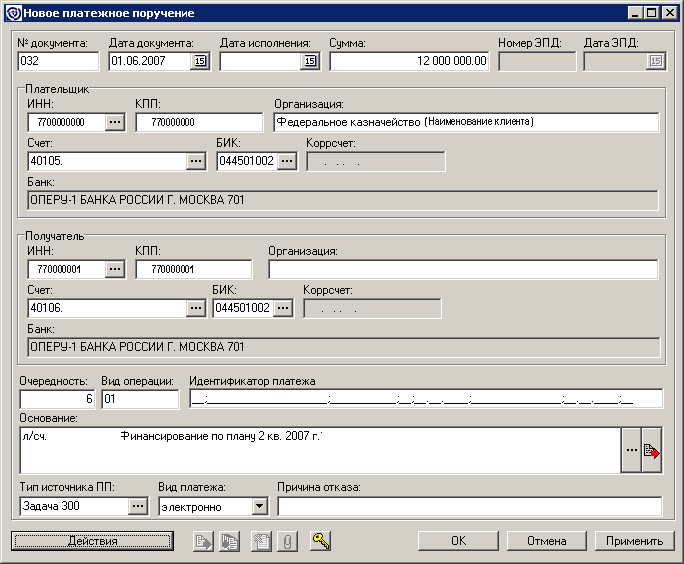Open calendar for execution date field
This screenshot has height=564, width=684.
click(x=310, y=61)
